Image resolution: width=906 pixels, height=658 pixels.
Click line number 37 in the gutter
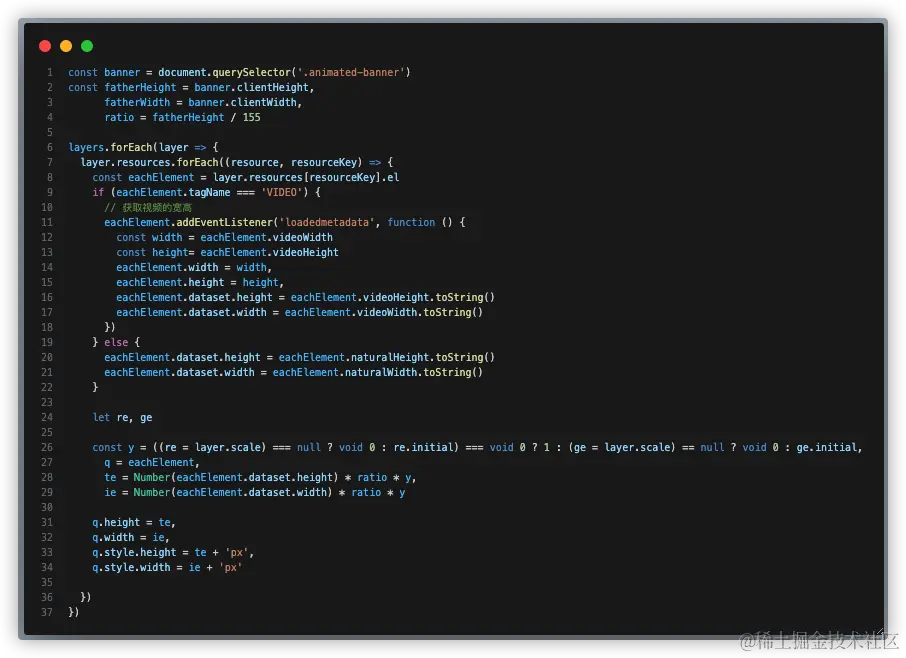click(x=47, y=612)
